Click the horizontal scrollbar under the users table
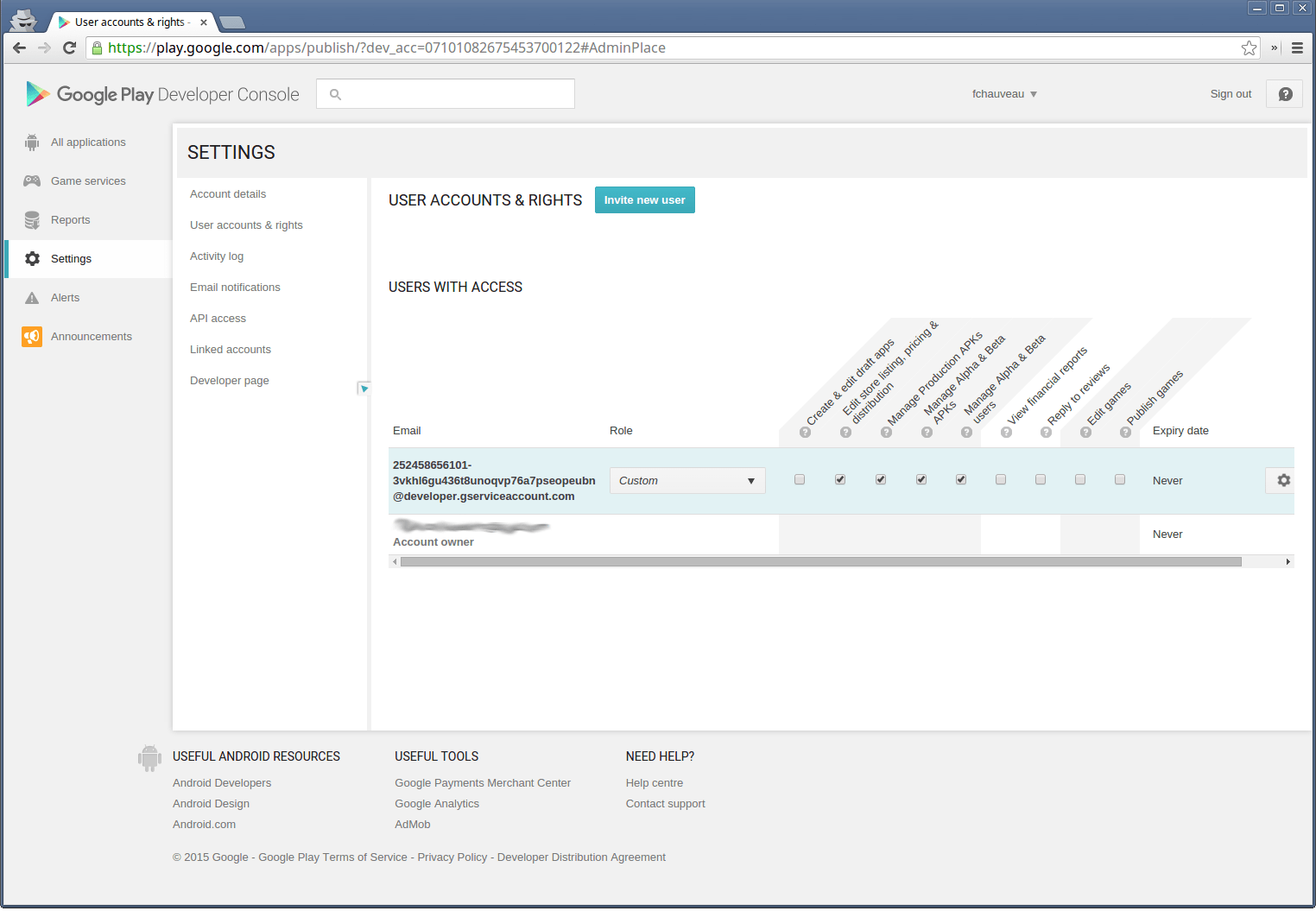Screen dimensions: 1316x911 pyautogui.click(x=820, y=562)
